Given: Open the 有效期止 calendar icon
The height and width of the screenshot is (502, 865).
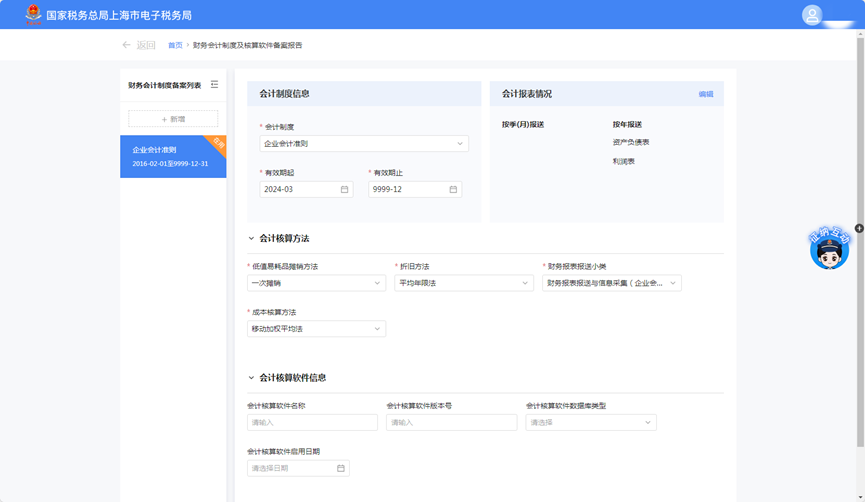Looking at the screenshot, I should click(x=453, y=189).
